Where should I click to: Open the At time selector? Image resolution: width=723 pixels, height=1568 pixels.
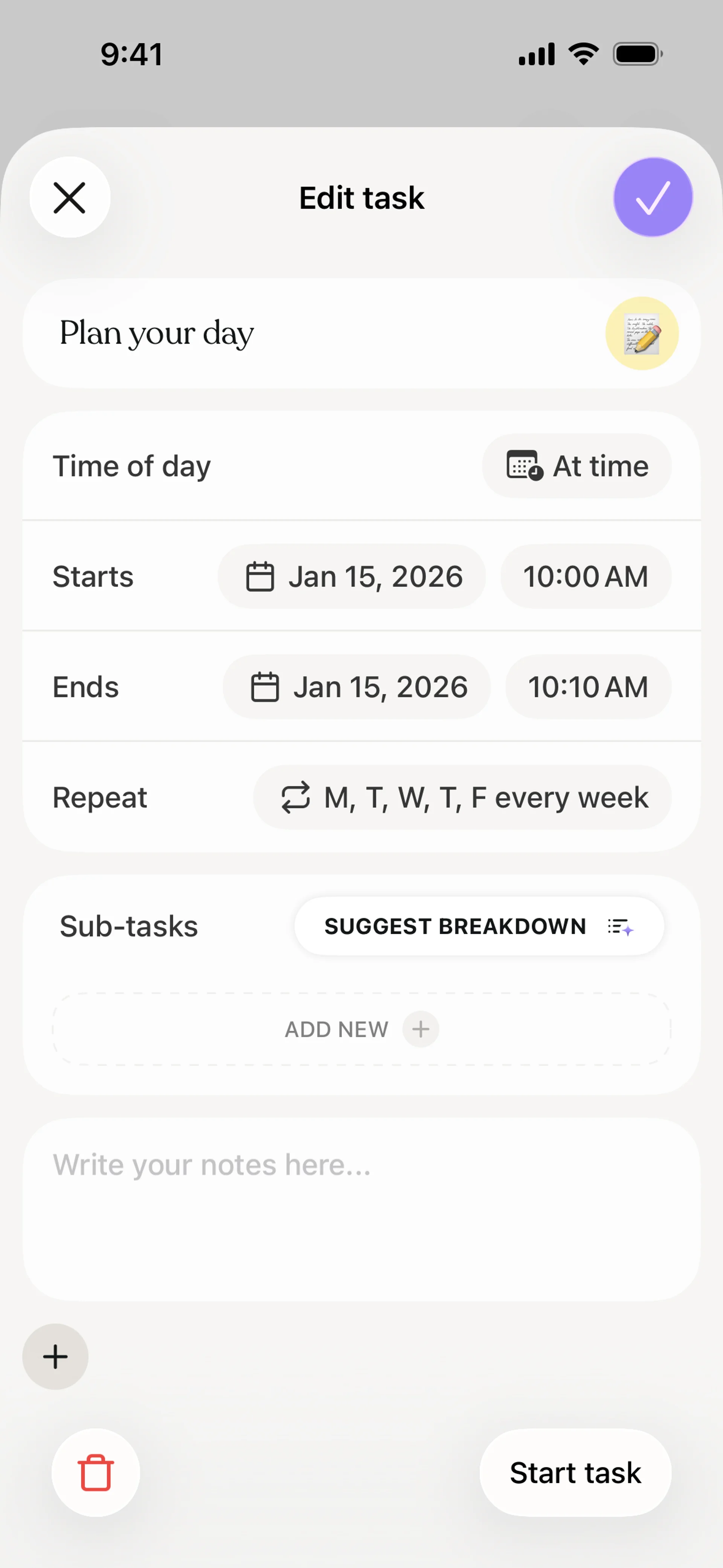577,466
